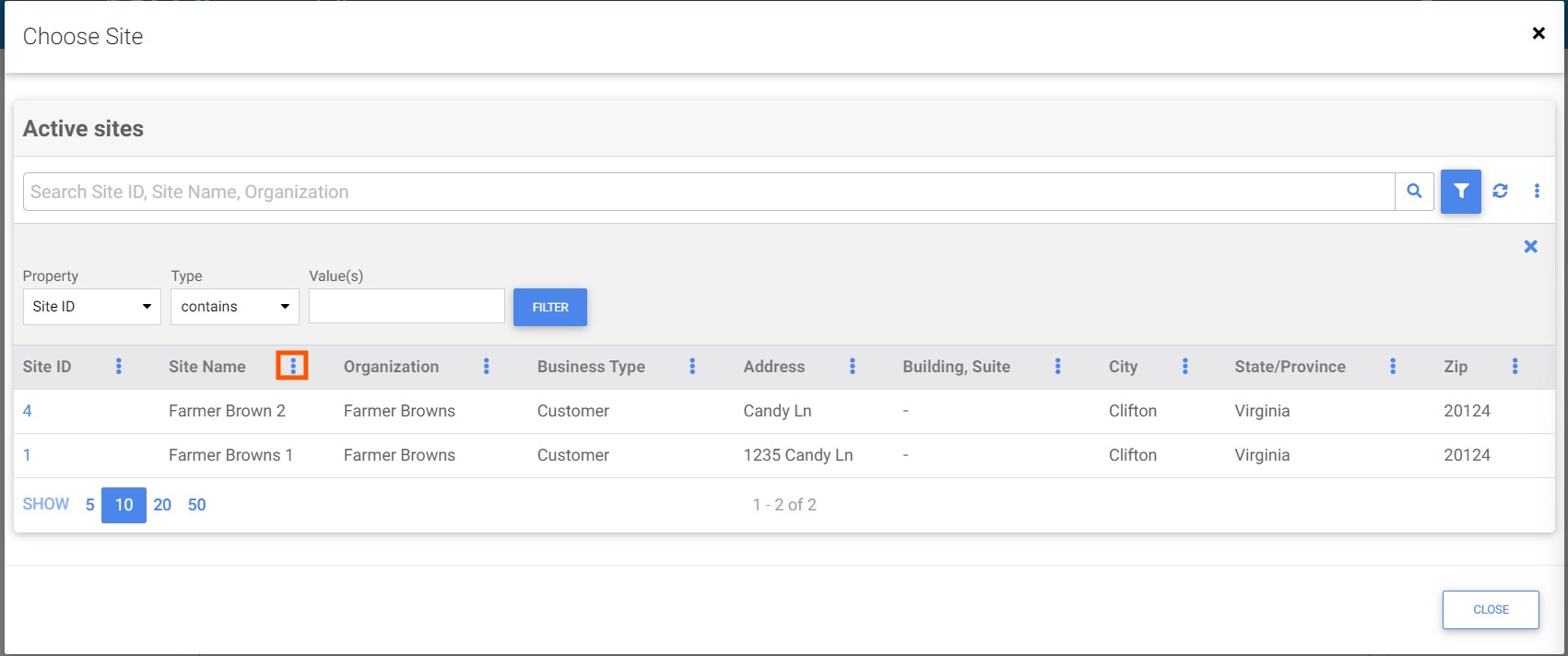Open the table options kebab menu
This screenshot has height=656, width=1568.
pyautogui.click(x=1537, y=192)
